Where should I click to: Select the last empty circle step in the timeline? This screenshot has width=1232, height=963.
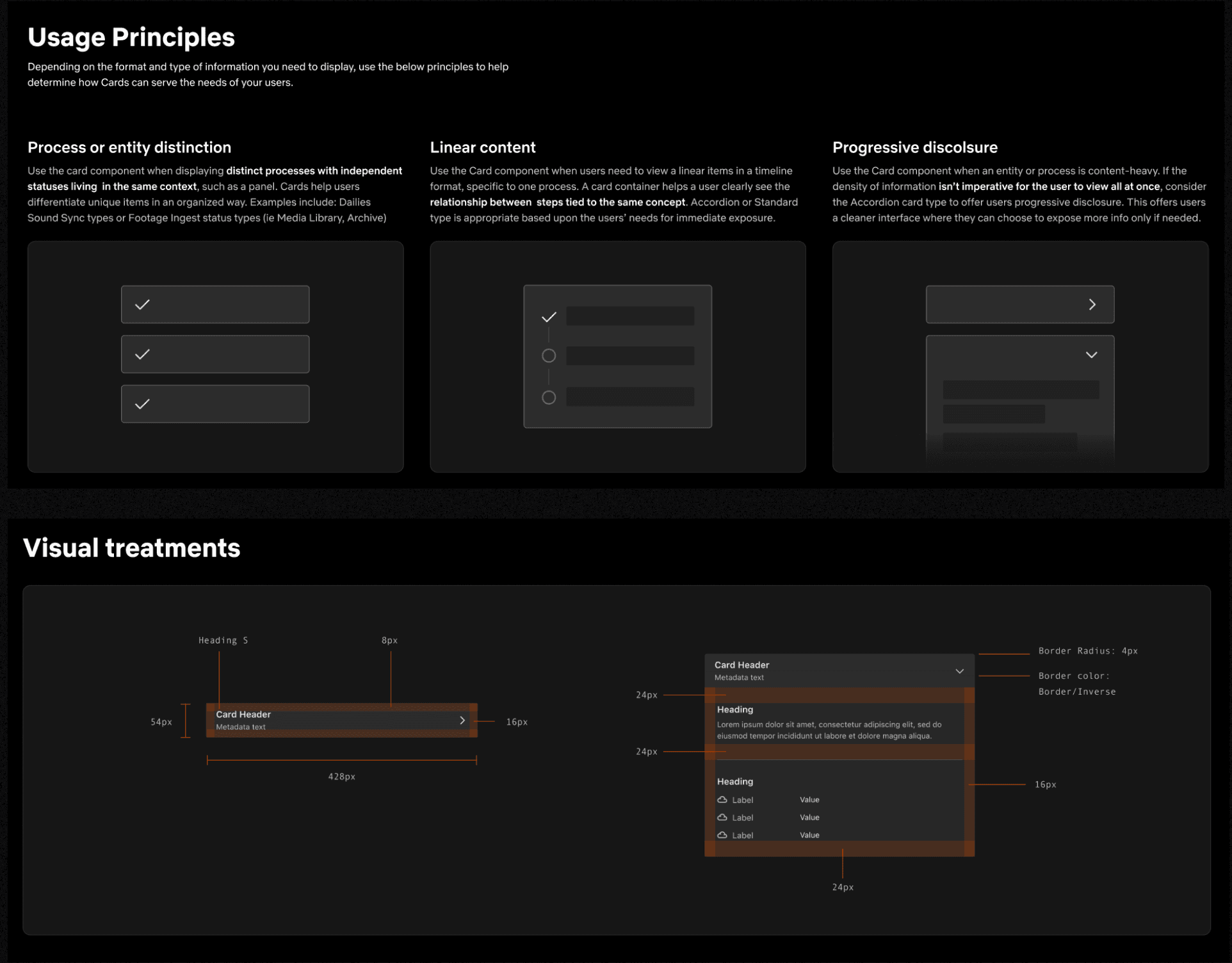tap(549, 398)
